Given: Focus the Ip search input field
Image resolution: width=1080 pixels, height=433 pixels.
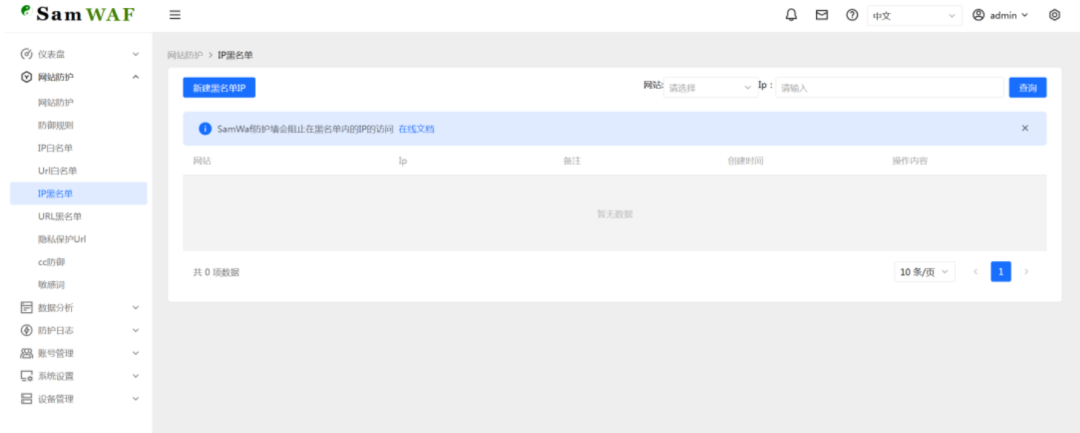Looking at the screenshot, I should tap(889, 88).
